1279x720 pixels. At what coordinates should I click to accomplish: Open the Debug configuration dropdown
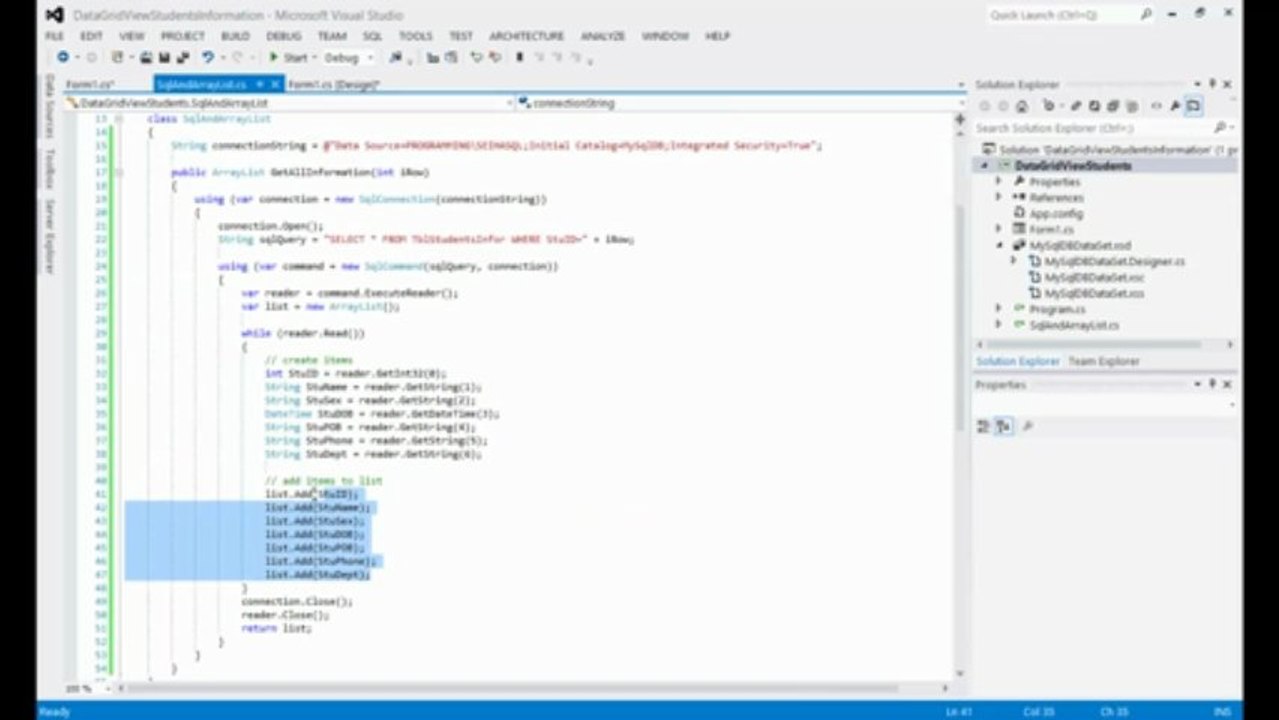pyautogui.click(x=369, y=58)
